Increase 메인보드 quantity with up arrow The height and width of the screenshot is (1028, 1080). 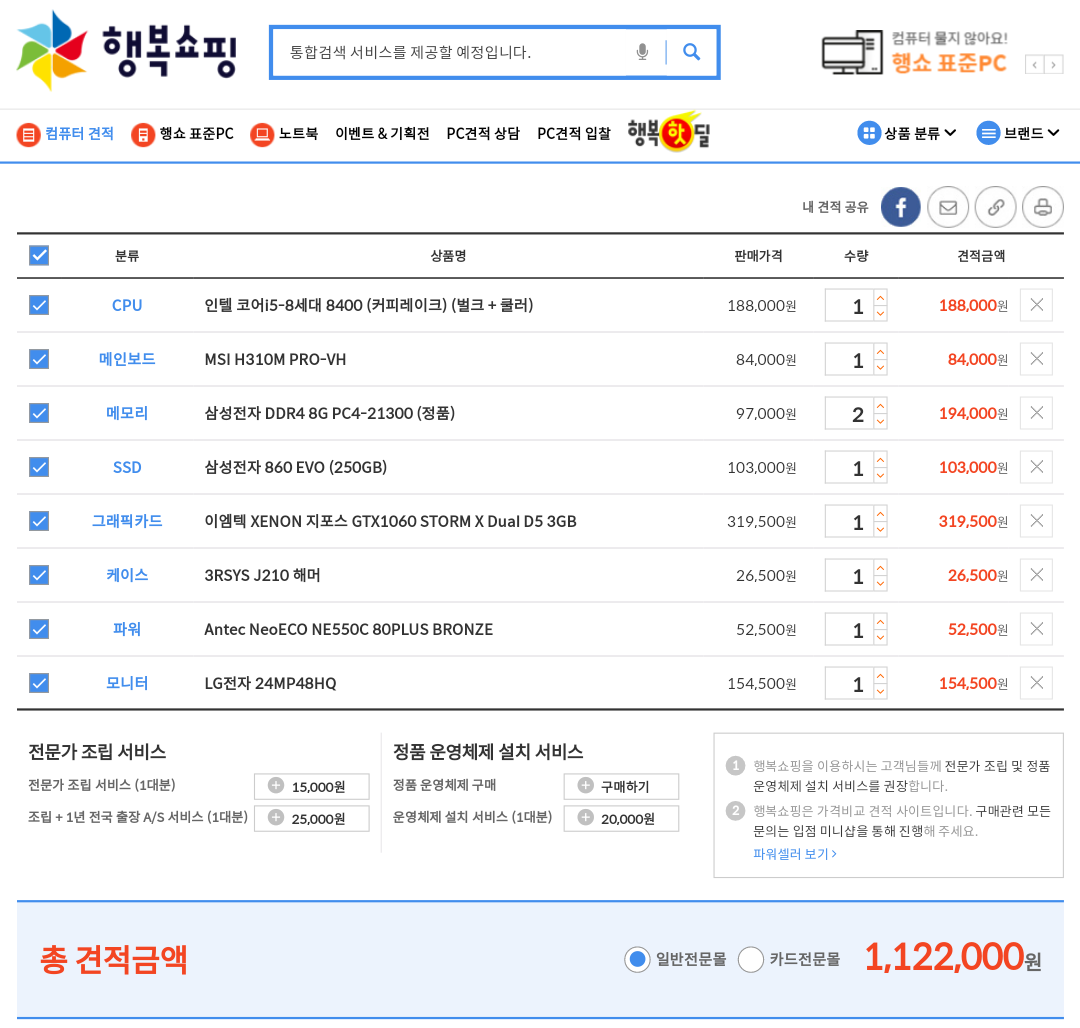click(880, 352)
